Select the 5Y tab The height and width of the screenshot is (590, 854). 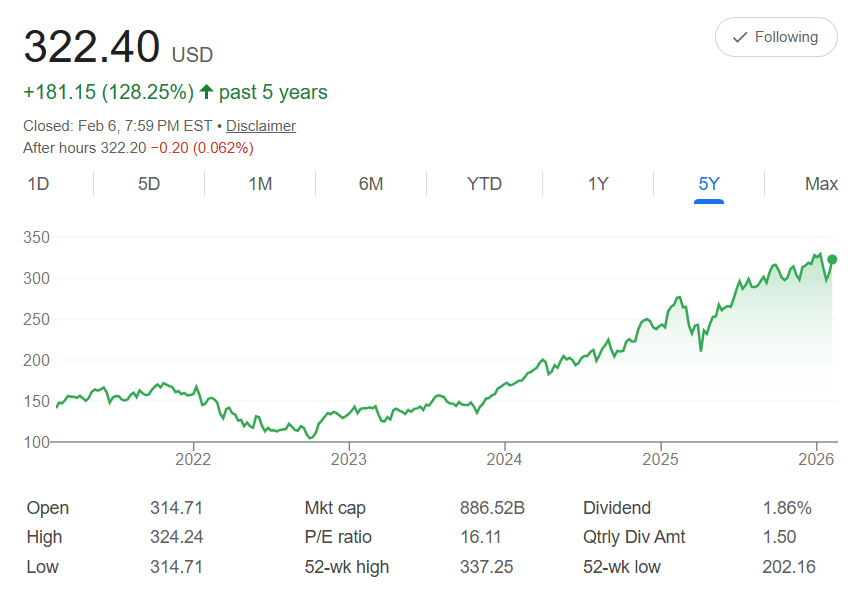point(709,184)
